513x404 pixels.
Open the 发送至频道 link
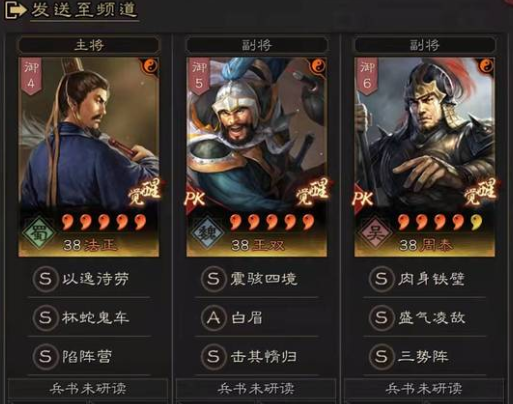(x=84, y=10)
